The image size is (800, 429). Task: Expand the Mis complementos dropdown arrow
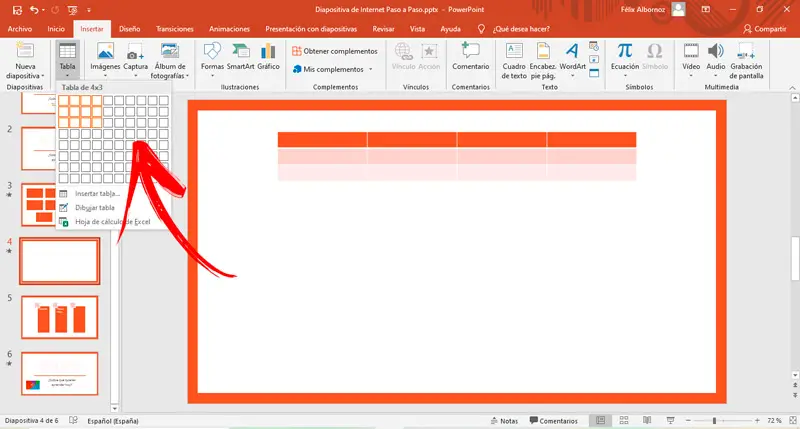click(x=371, y=69)
